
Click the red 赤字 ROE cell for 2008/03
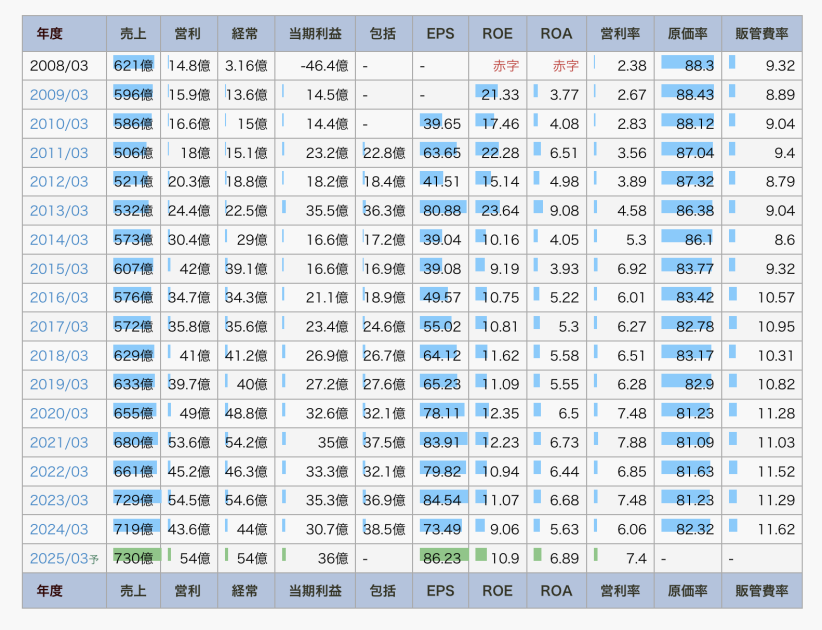(x=507, y=66)
